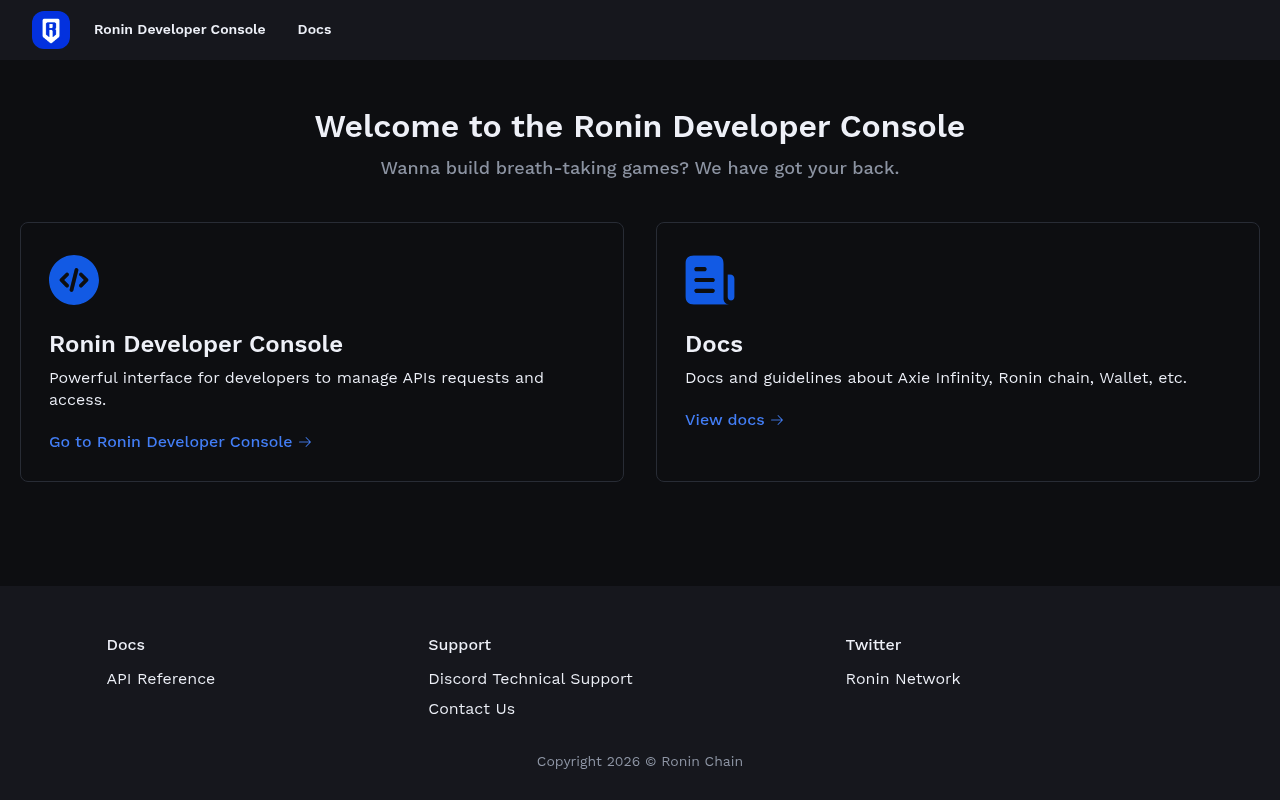1280x800 pixels.
Task: Follow the Go to Ronin Developer Console link
Action: [181, 442]
